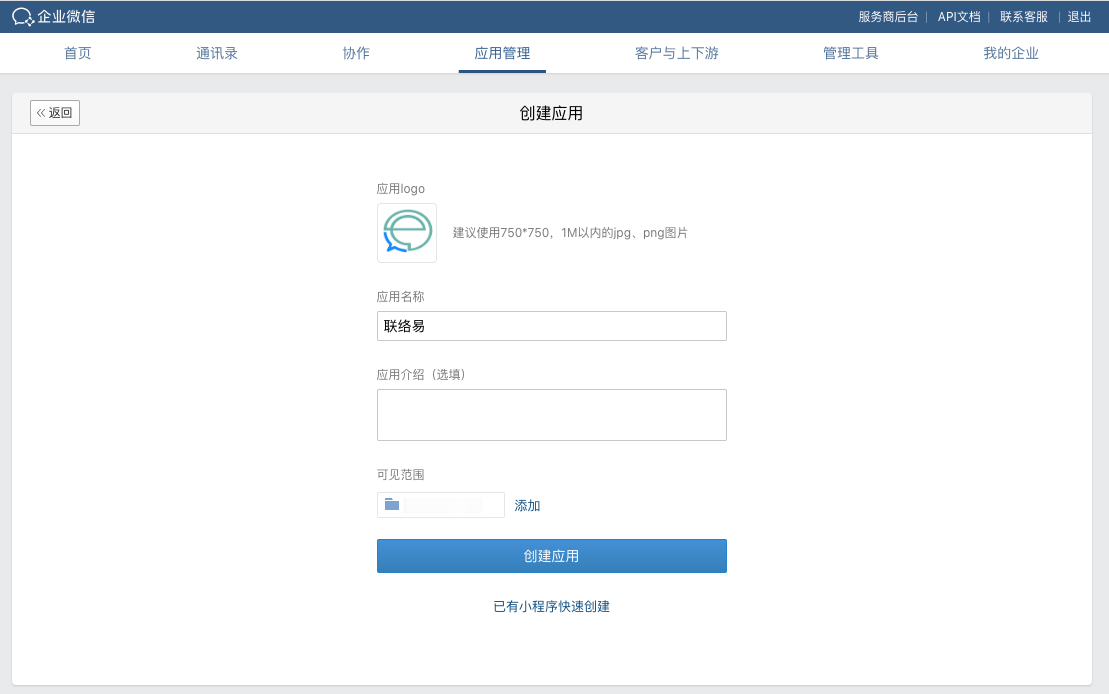Go to the 我的企业 tab
This screenshot has height=694, width=1109.
click(x=1011, y=53)
